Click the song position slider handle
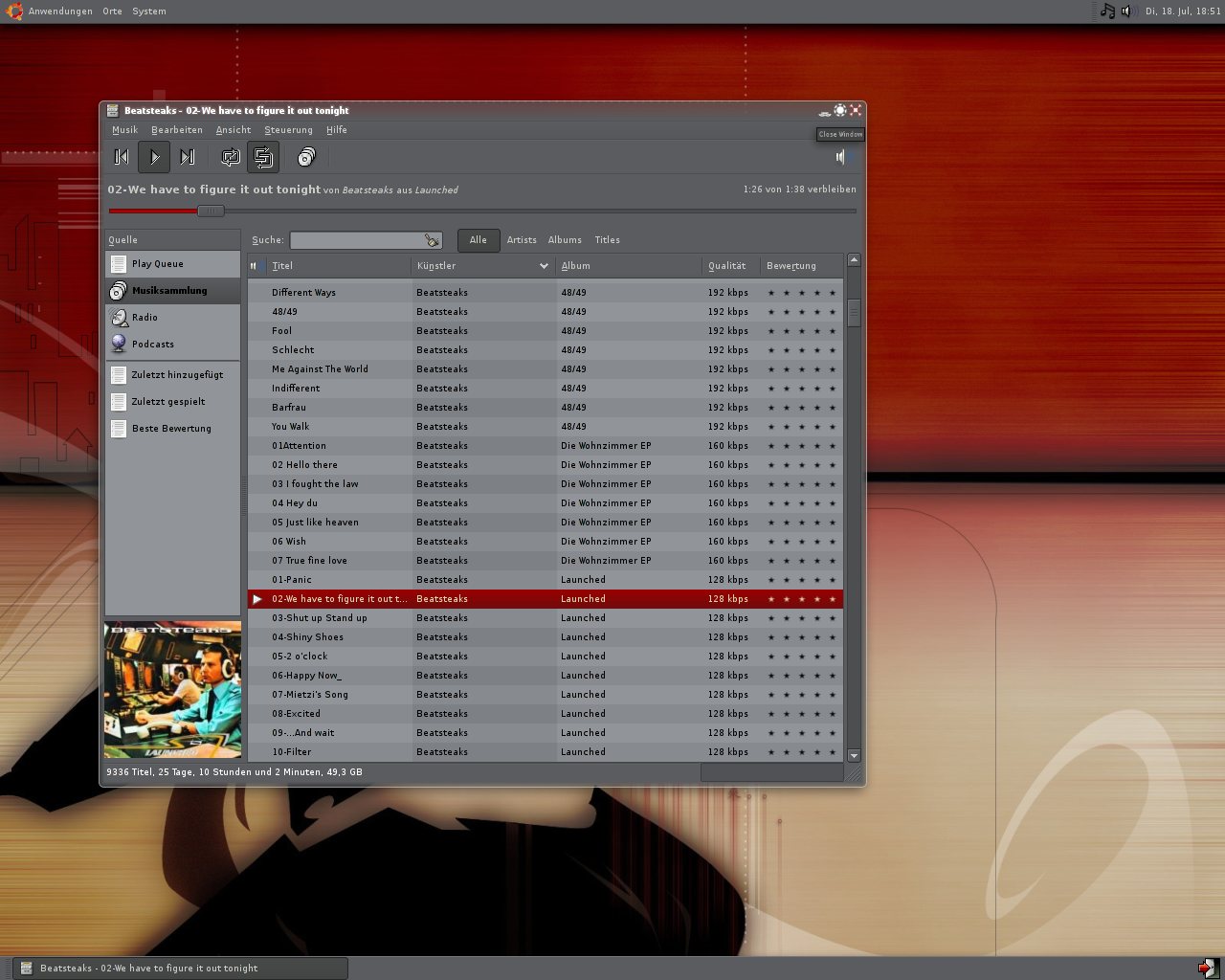The height and width of the screenshot is (980, 1225). click(x=211, y=211)
